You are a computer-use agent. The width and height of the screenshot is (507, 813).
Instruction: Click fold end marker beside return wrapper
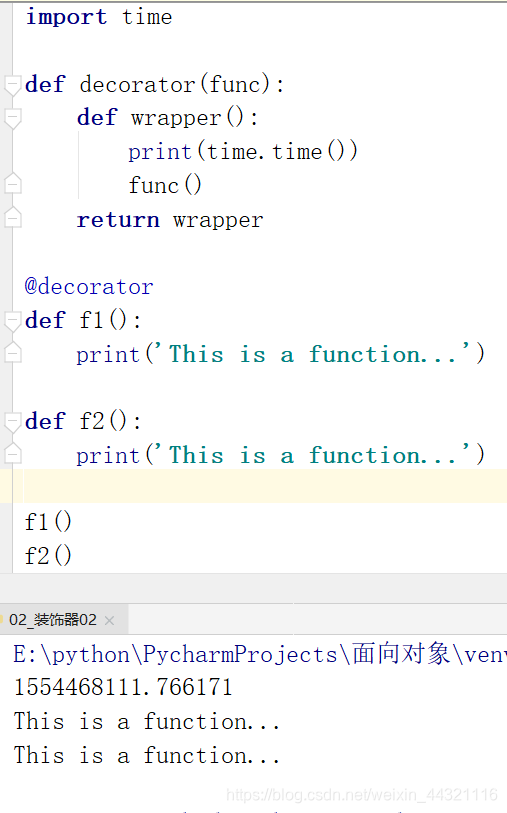coord(12,217)
